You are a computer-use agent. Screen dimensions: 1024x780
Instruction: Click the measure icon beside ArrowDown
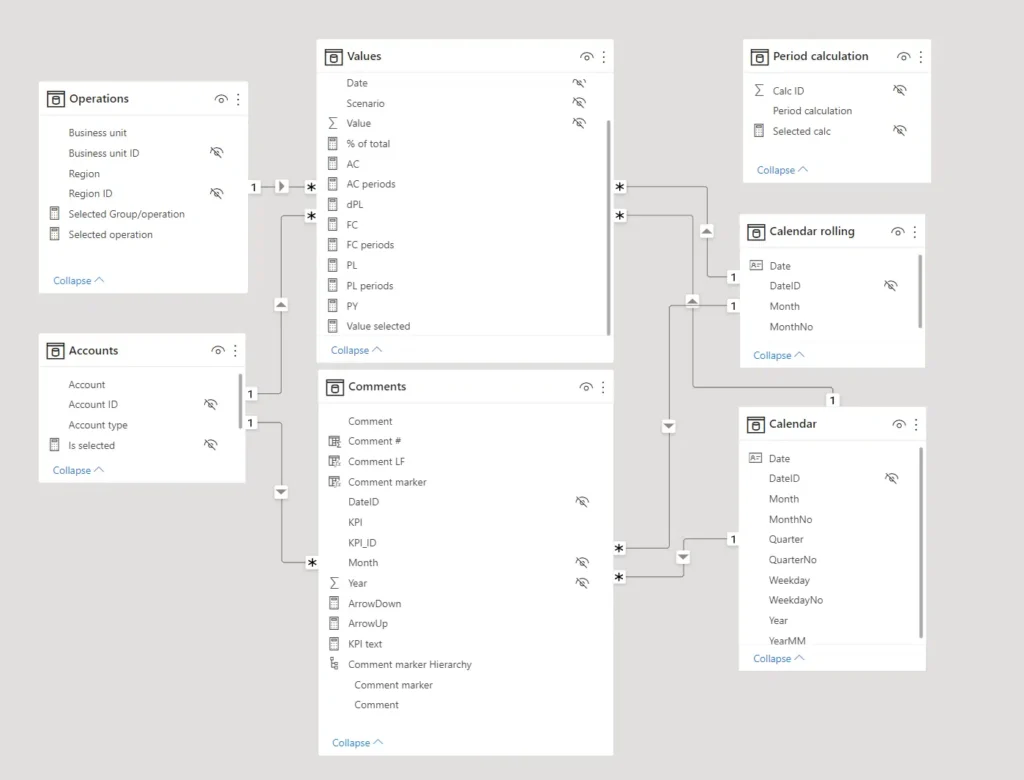click(334, 603)
